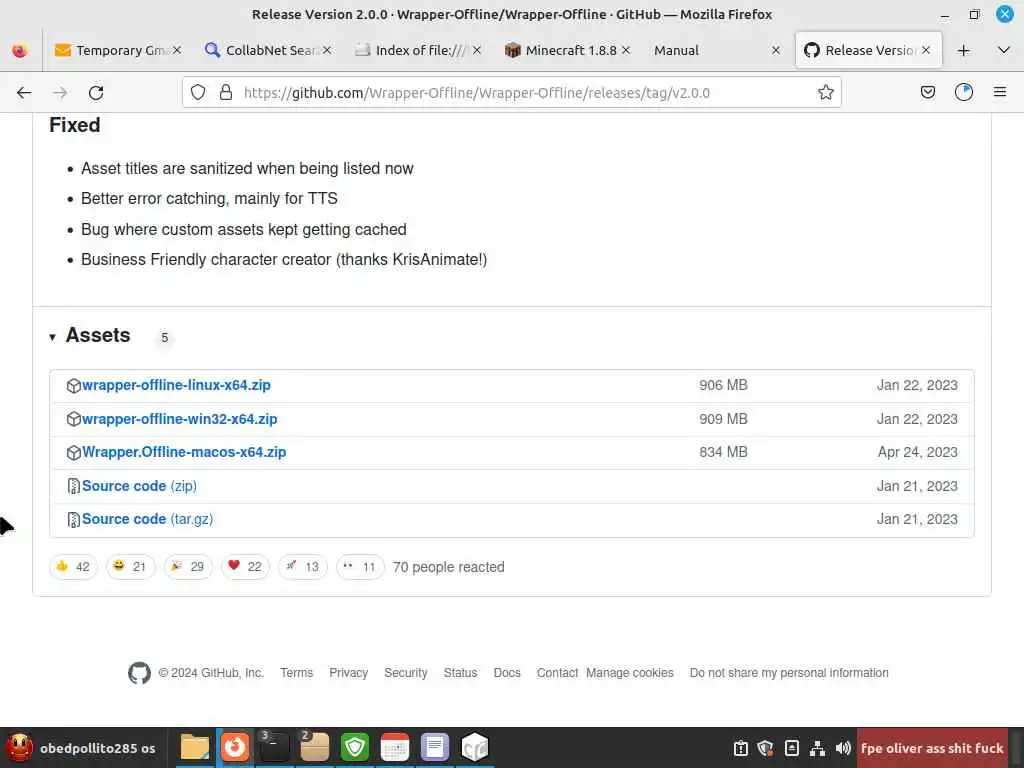Screen dimensions: 1024x768
Task: Switch to the CollabNet Search tab
Action: (x=268, y=50)
